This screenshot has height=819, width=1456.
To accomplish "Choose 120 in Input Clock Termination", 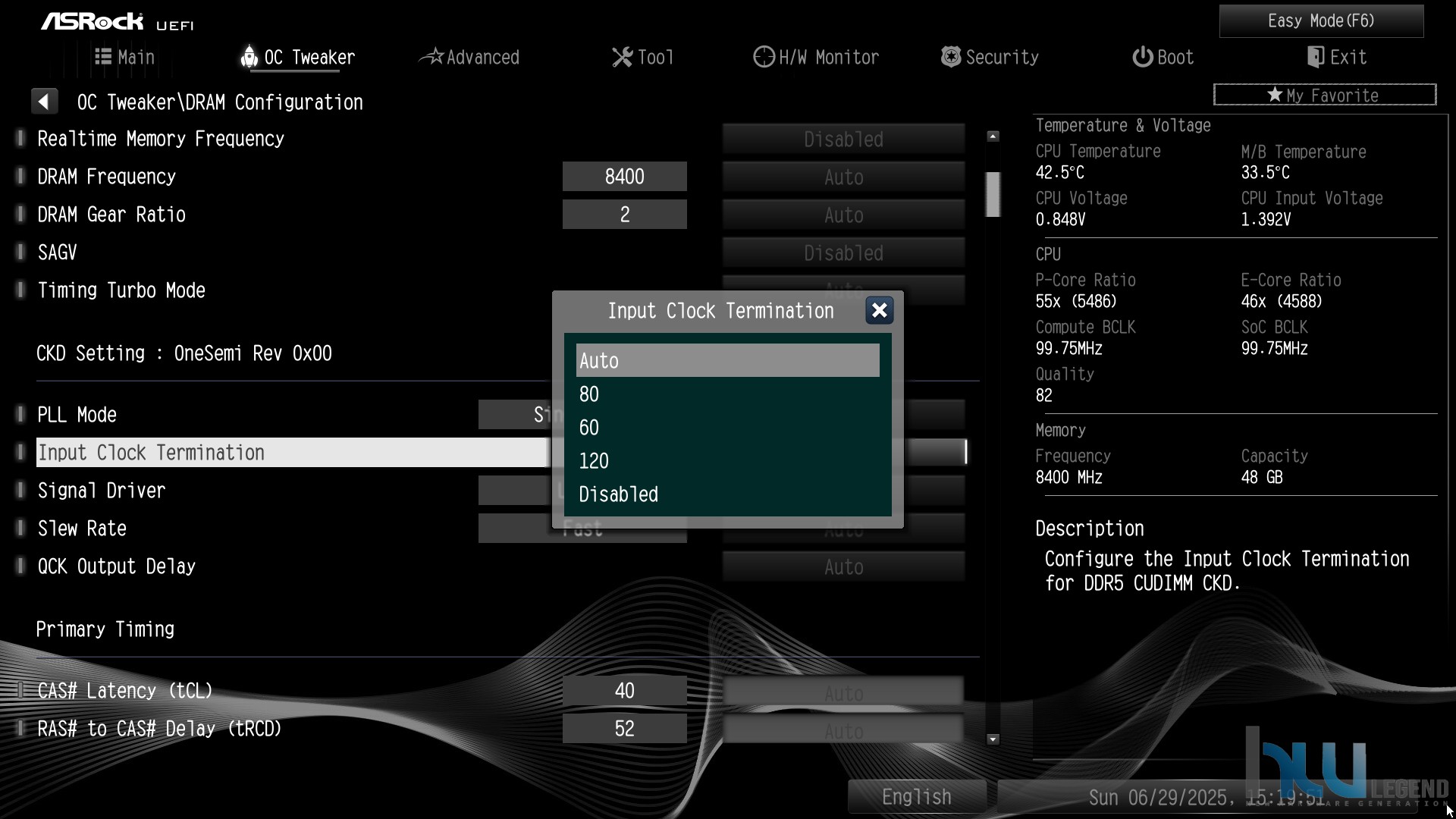I will point(728,461).
